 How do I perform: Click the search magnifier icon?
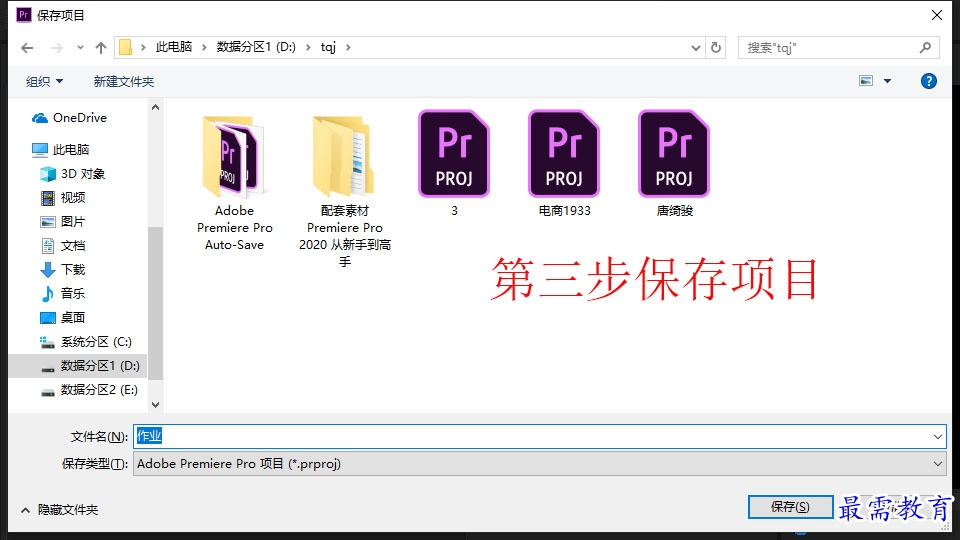click(926, 47)
